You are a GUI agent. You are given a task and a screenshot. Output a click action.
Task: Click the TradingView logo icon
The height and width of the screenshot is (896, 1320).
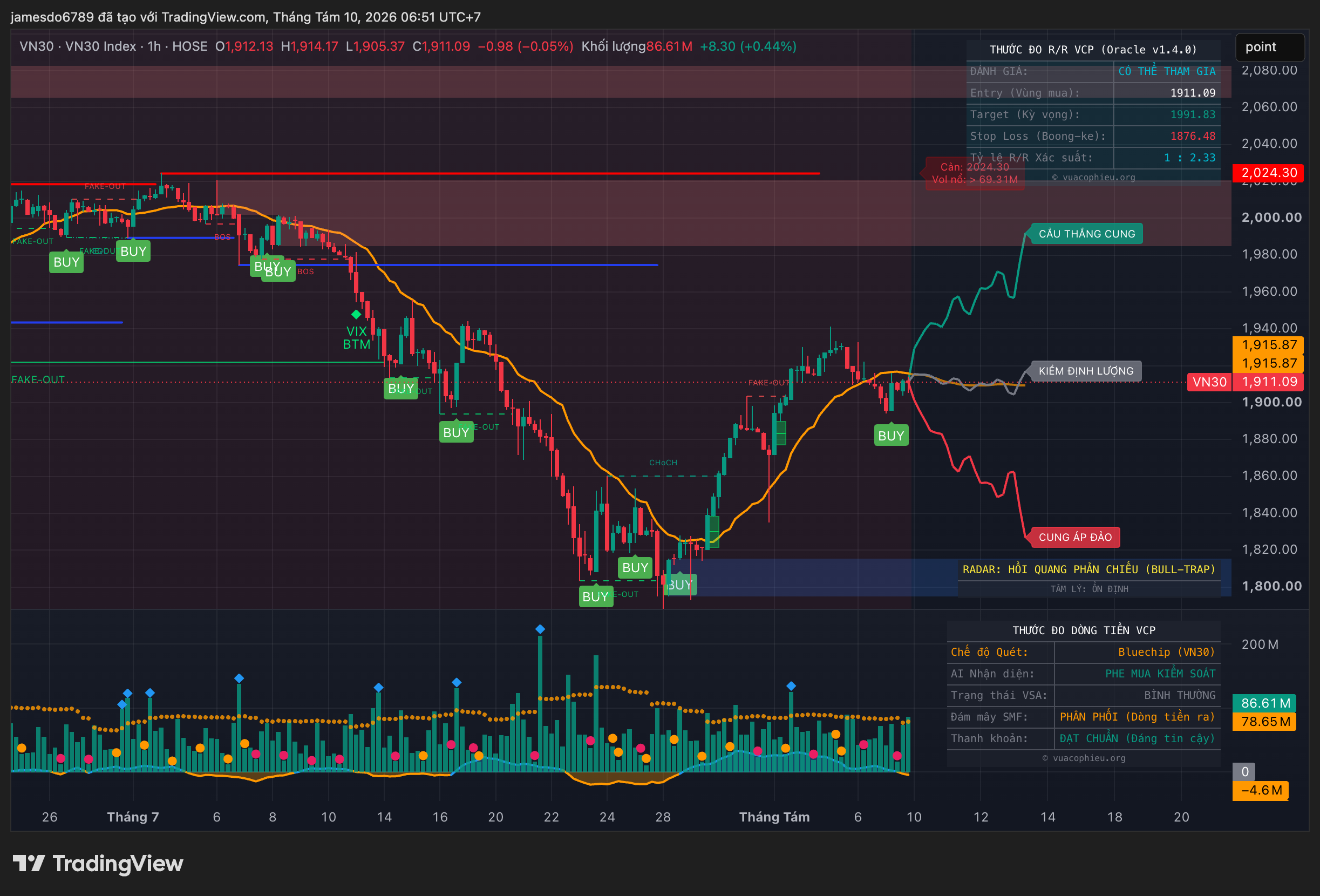pos(29,863)
